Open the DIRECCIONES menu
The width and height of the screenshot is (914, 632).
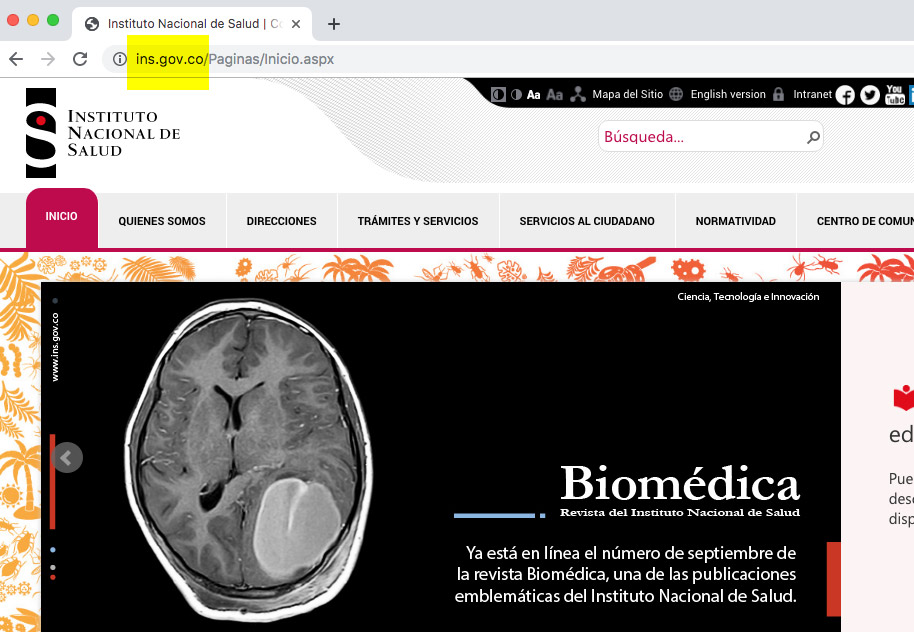(282, 221)
